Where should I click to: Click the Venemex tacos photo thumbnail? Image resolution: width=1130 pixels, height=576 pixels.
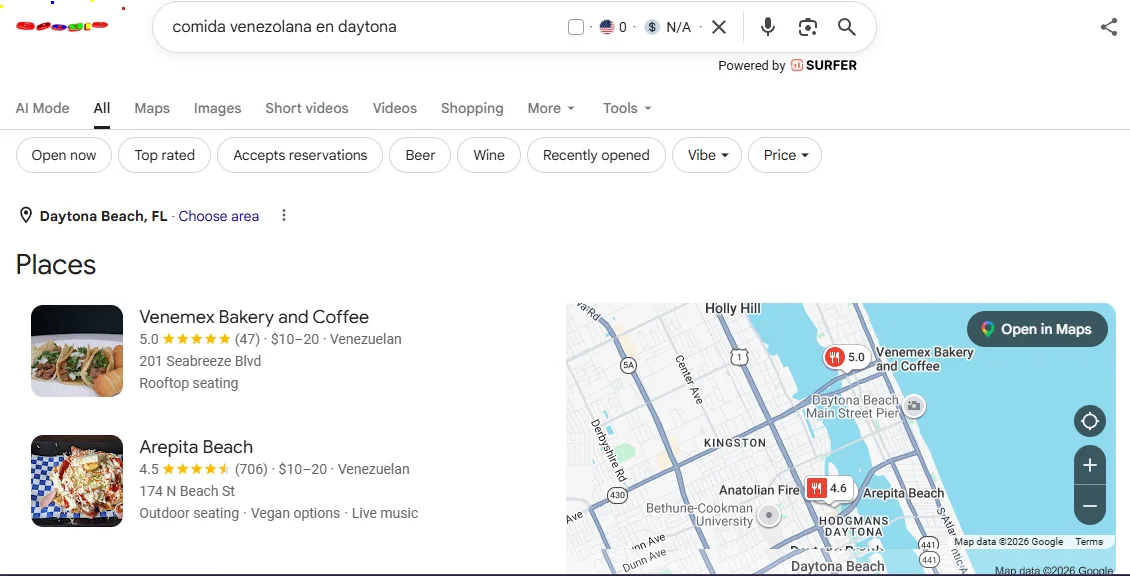(77, 351)
